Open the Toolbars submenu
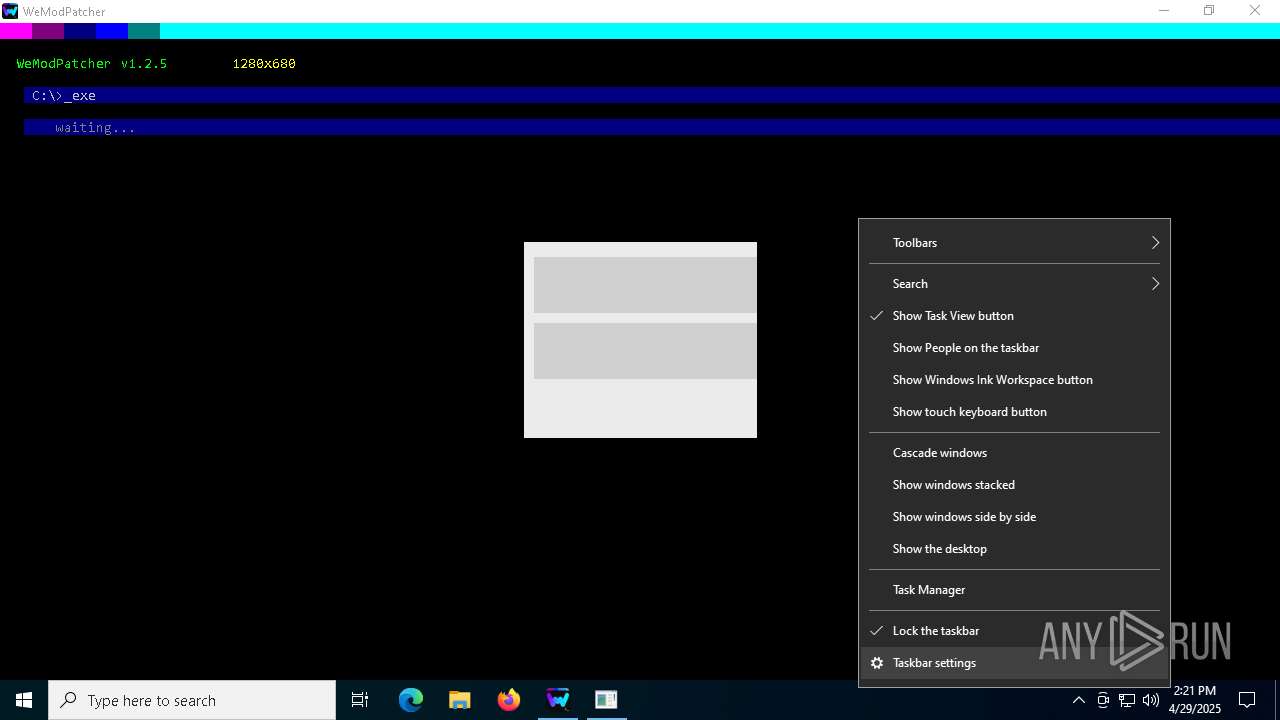1280x720 pixels. [x=1014, y=243]
